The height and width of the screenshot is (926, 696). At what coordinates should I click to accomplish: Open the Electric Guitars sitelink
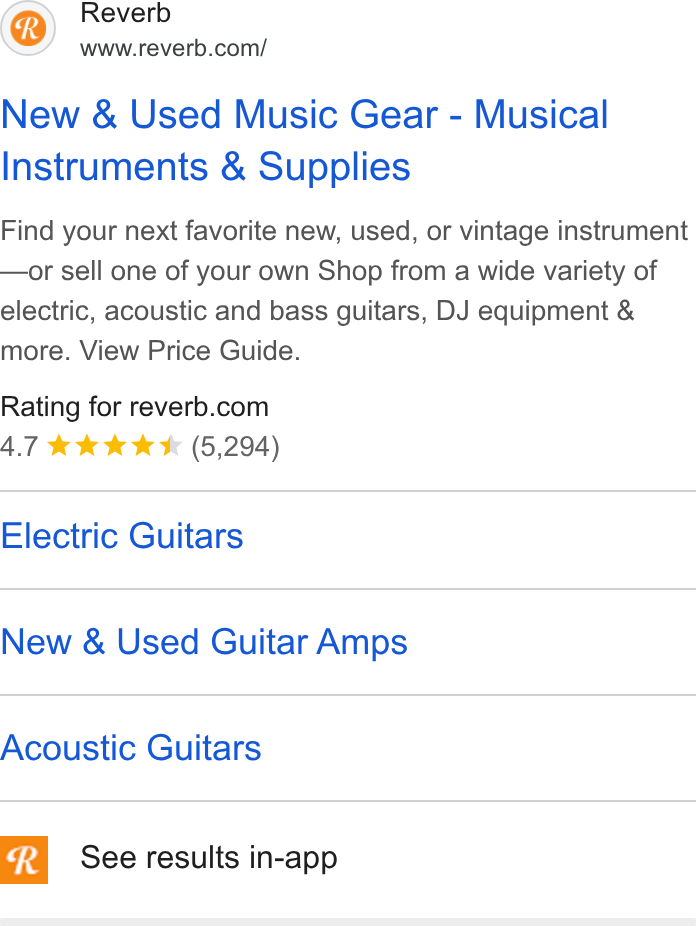pos(122,536)
